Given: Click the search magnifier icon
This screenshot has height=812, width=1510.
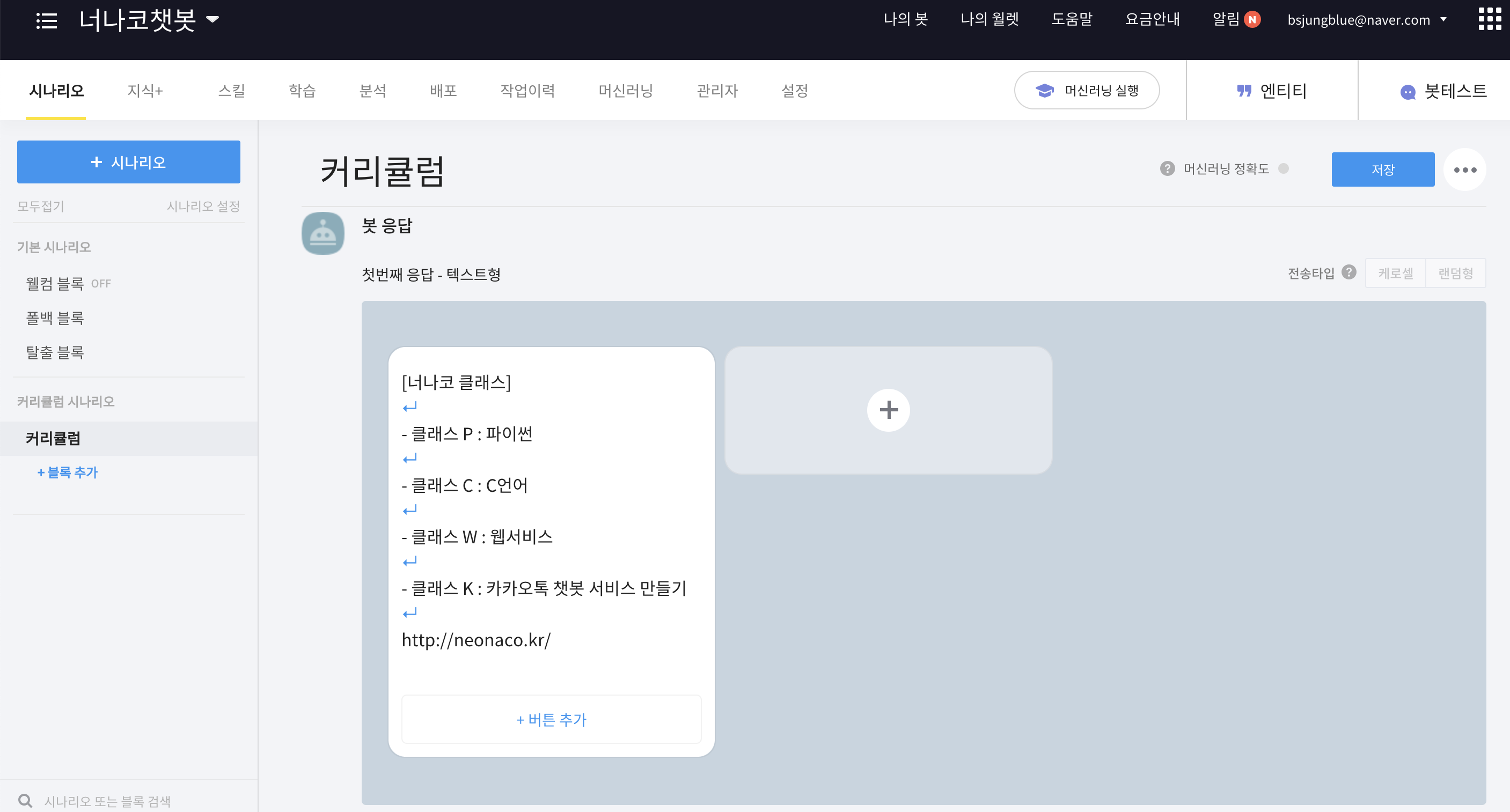Looking at the screenshot, I should click(25, 800).
